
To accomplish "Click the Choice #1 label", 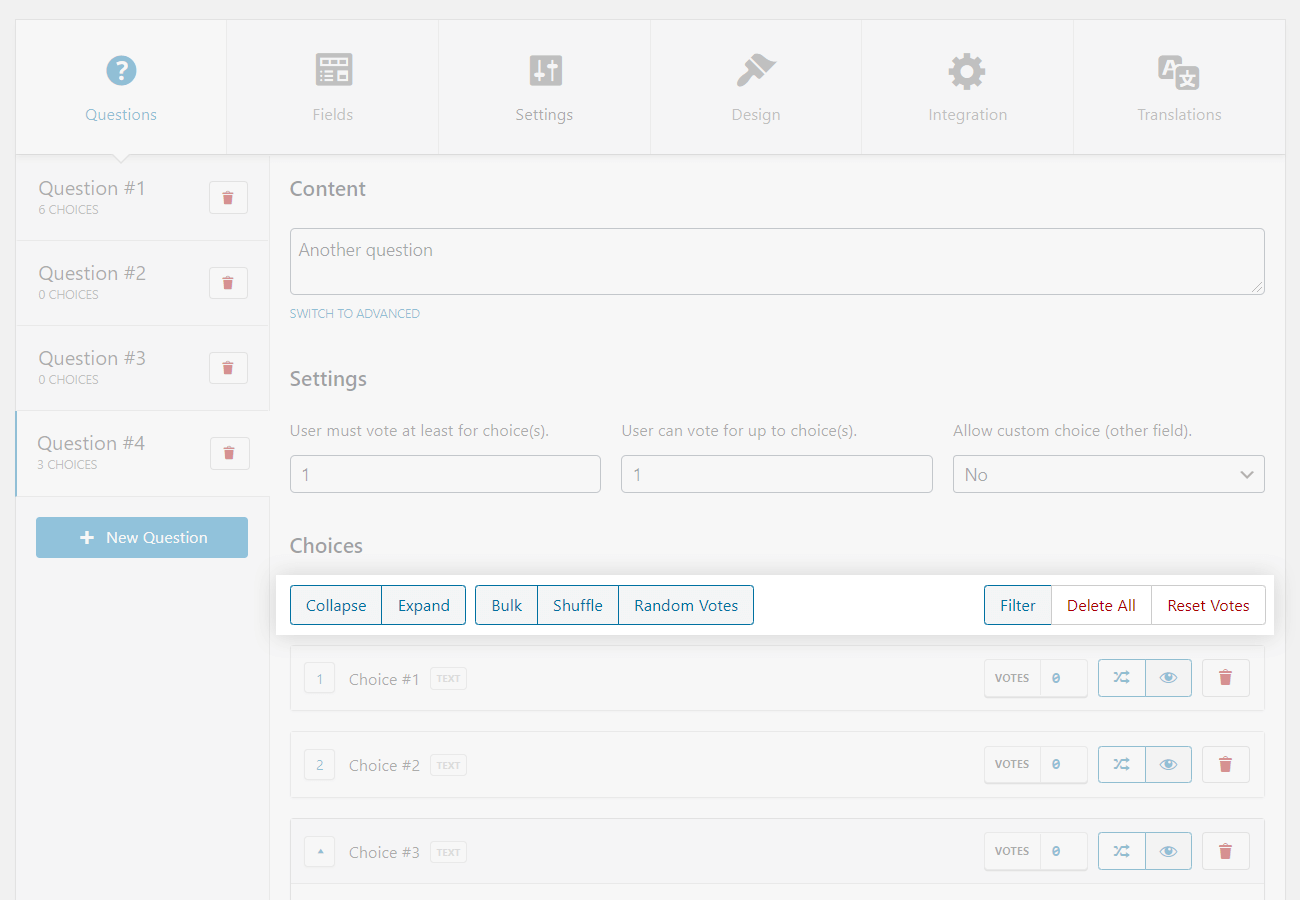I will point(384,679).
